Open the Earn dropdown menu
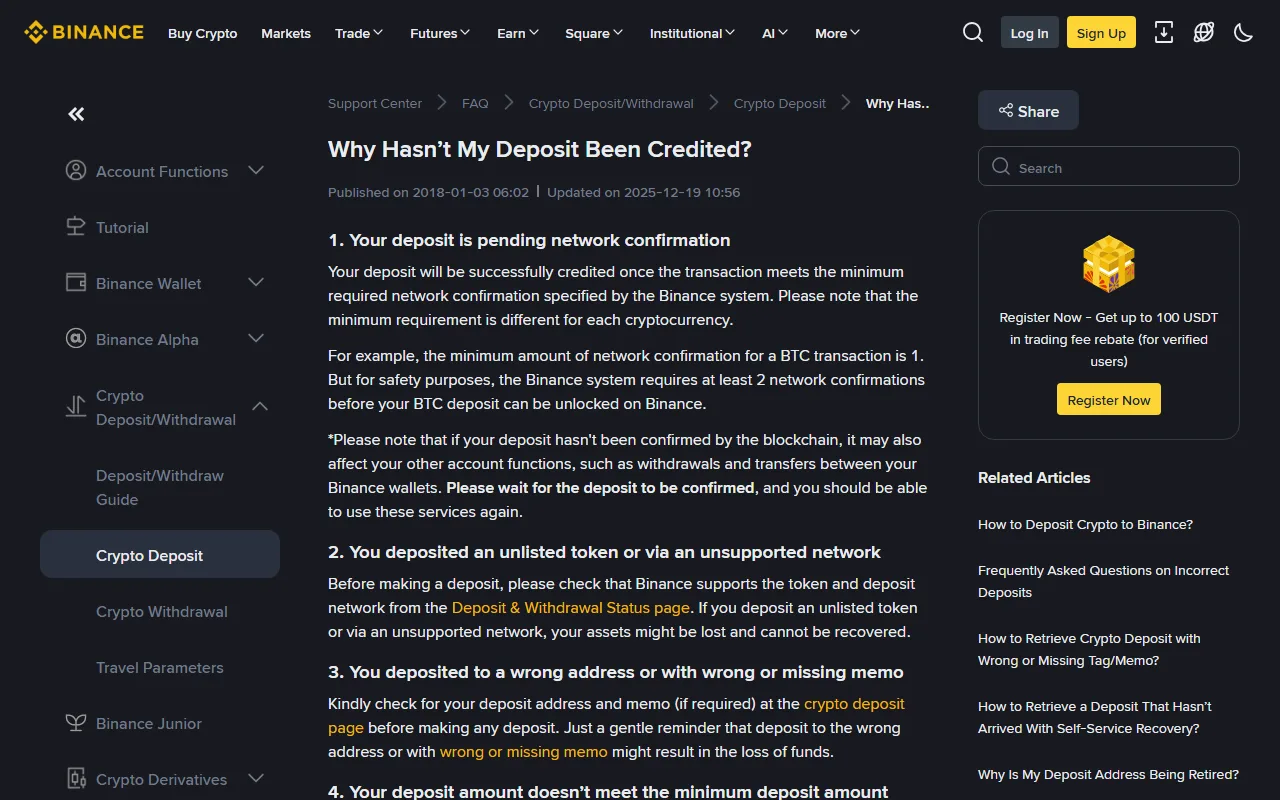 [x=518, y=33]
